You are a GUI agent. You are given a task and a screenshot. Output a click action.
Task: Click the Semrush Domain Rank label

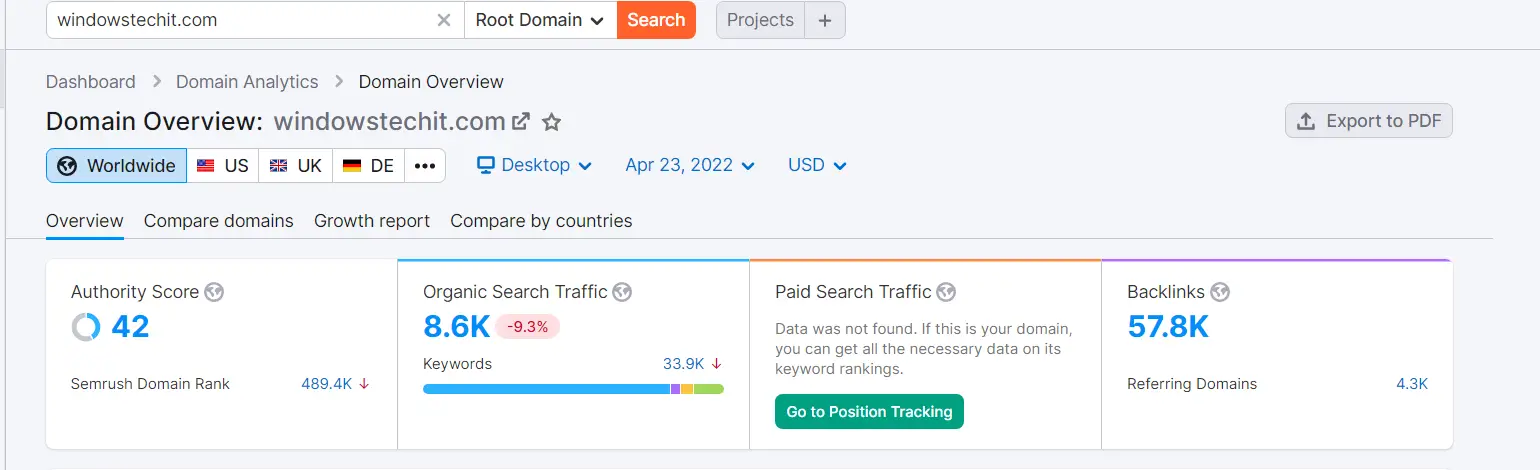tap(150, 384)
